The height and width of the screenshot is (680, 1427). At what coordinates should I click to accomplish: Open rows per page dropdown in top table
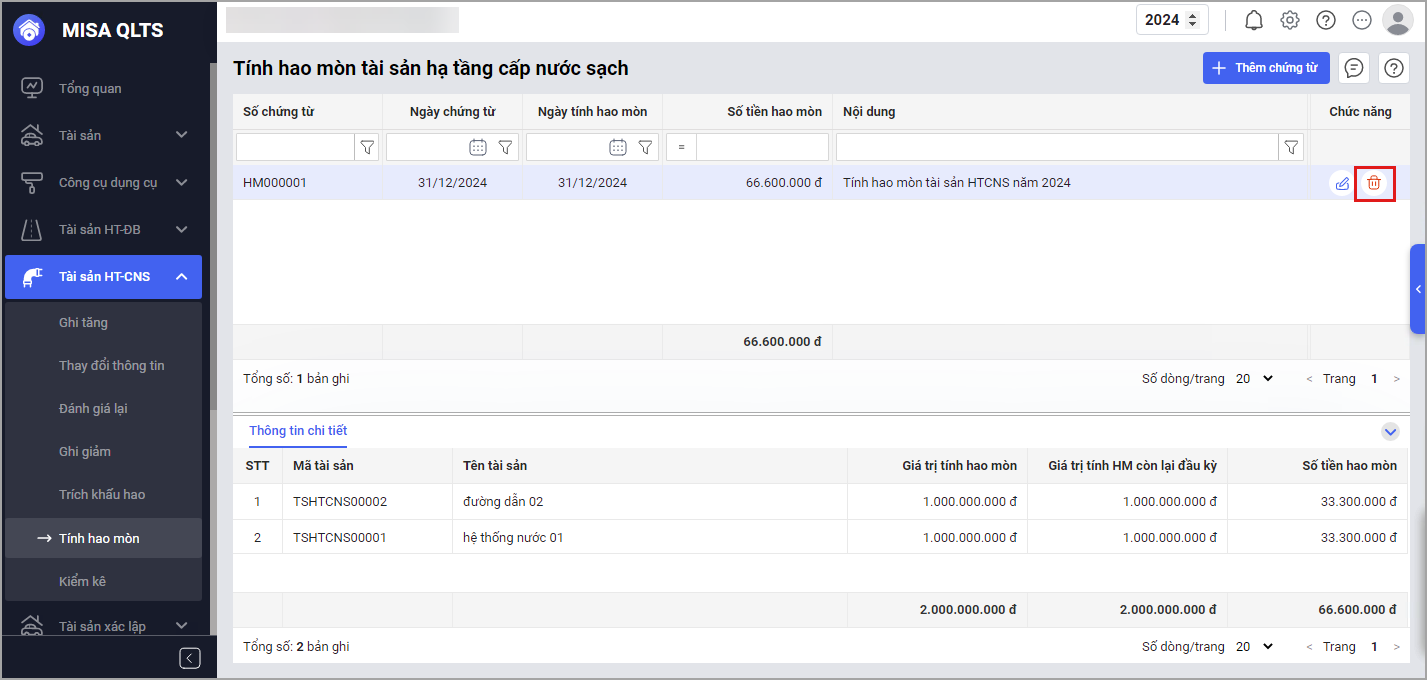(x=1255, y=379)
